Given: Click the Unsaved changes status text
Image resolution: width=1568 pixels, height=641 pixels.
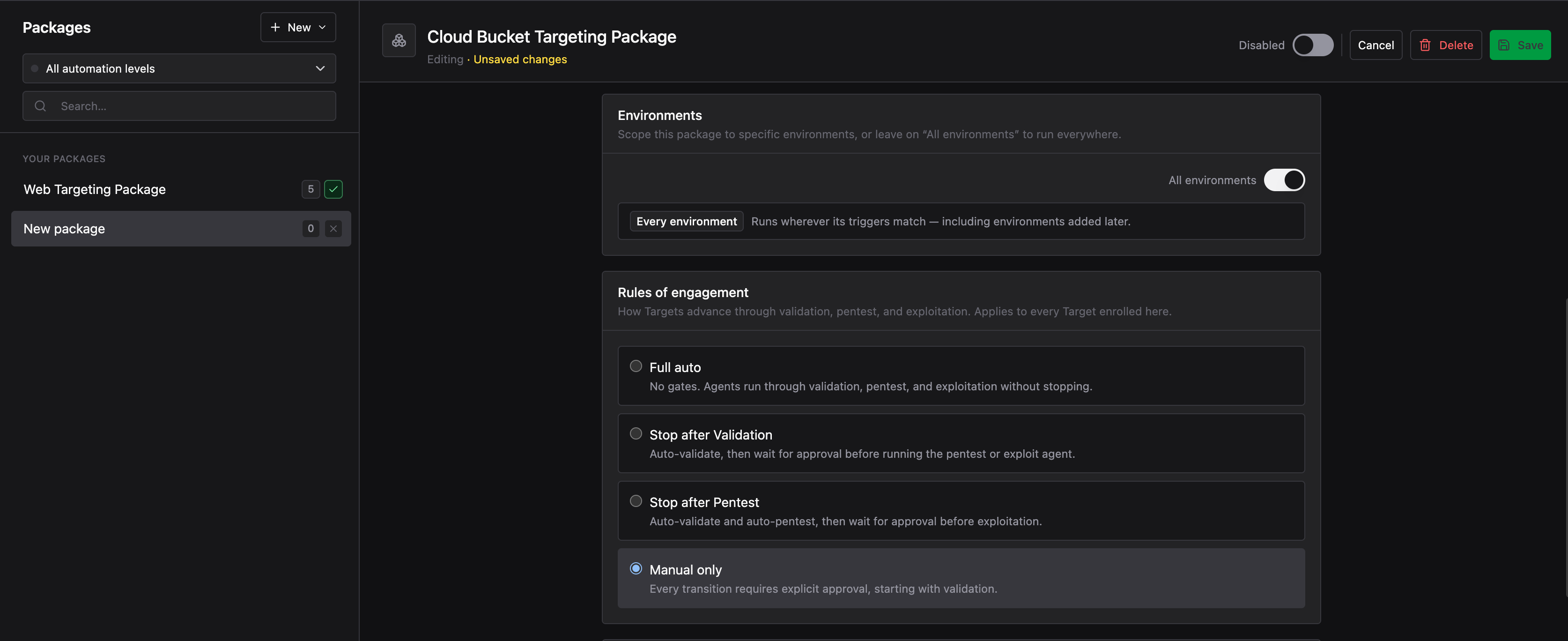Looking at the screenshot, I should click(520, 60).
